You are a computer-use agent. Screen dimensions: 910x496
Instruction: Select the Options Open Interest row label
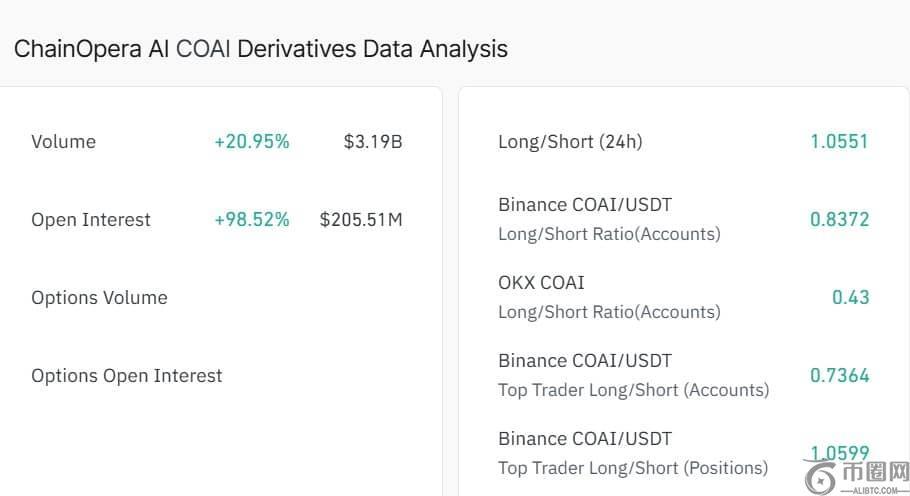[x=127, y=376]
